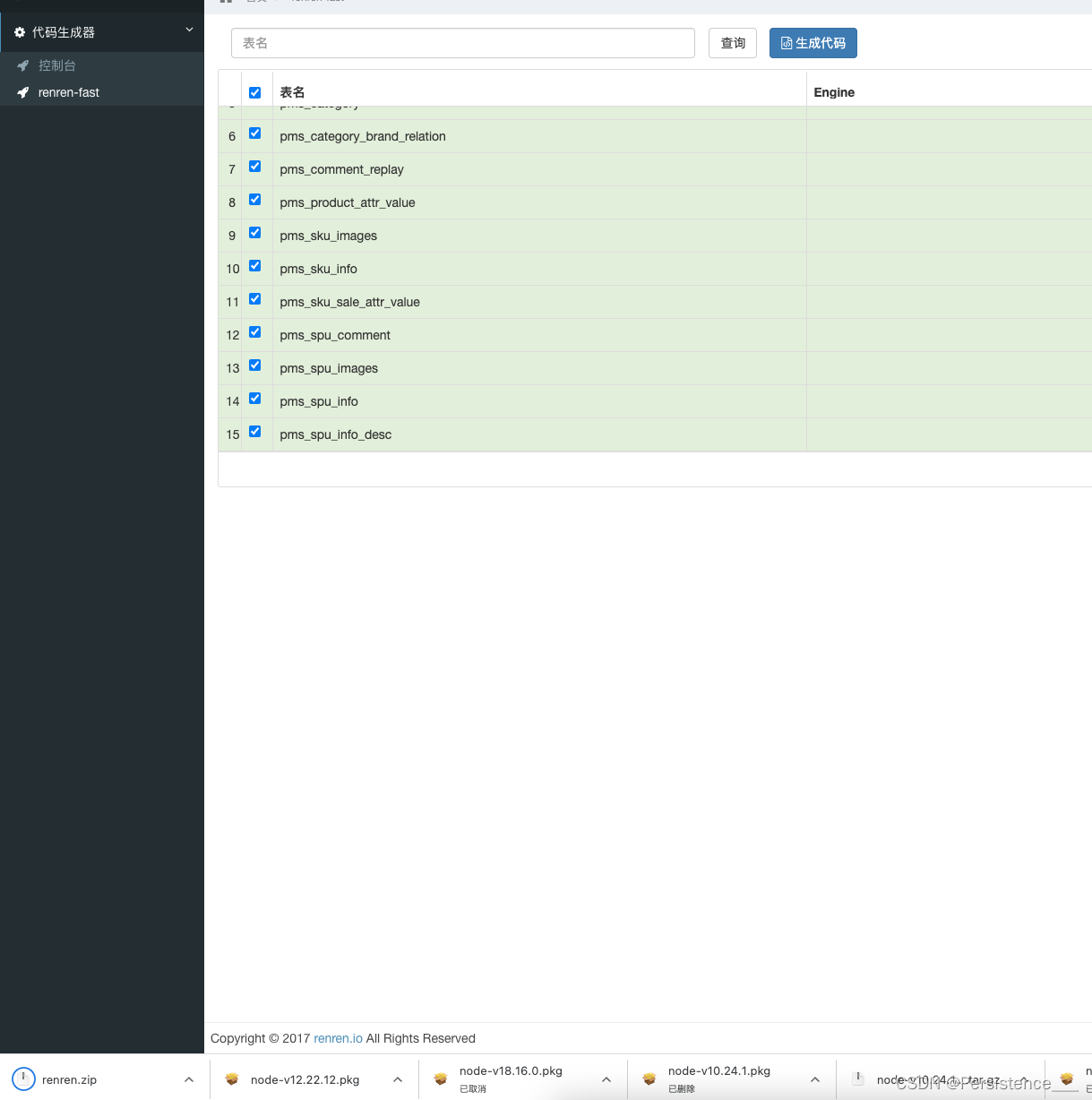
Task: Uncheck pms_spu_info_desc row checkbox
Action: point(254,432)
